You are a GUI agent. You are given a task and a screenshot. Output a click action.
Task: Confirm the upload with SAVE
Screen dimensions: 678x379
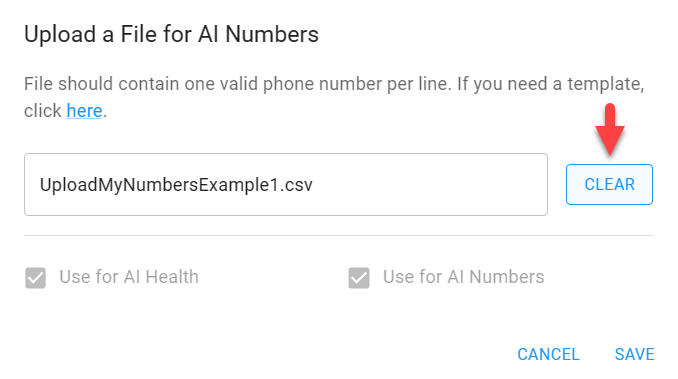pyautogui.click(x=634, y=354)
